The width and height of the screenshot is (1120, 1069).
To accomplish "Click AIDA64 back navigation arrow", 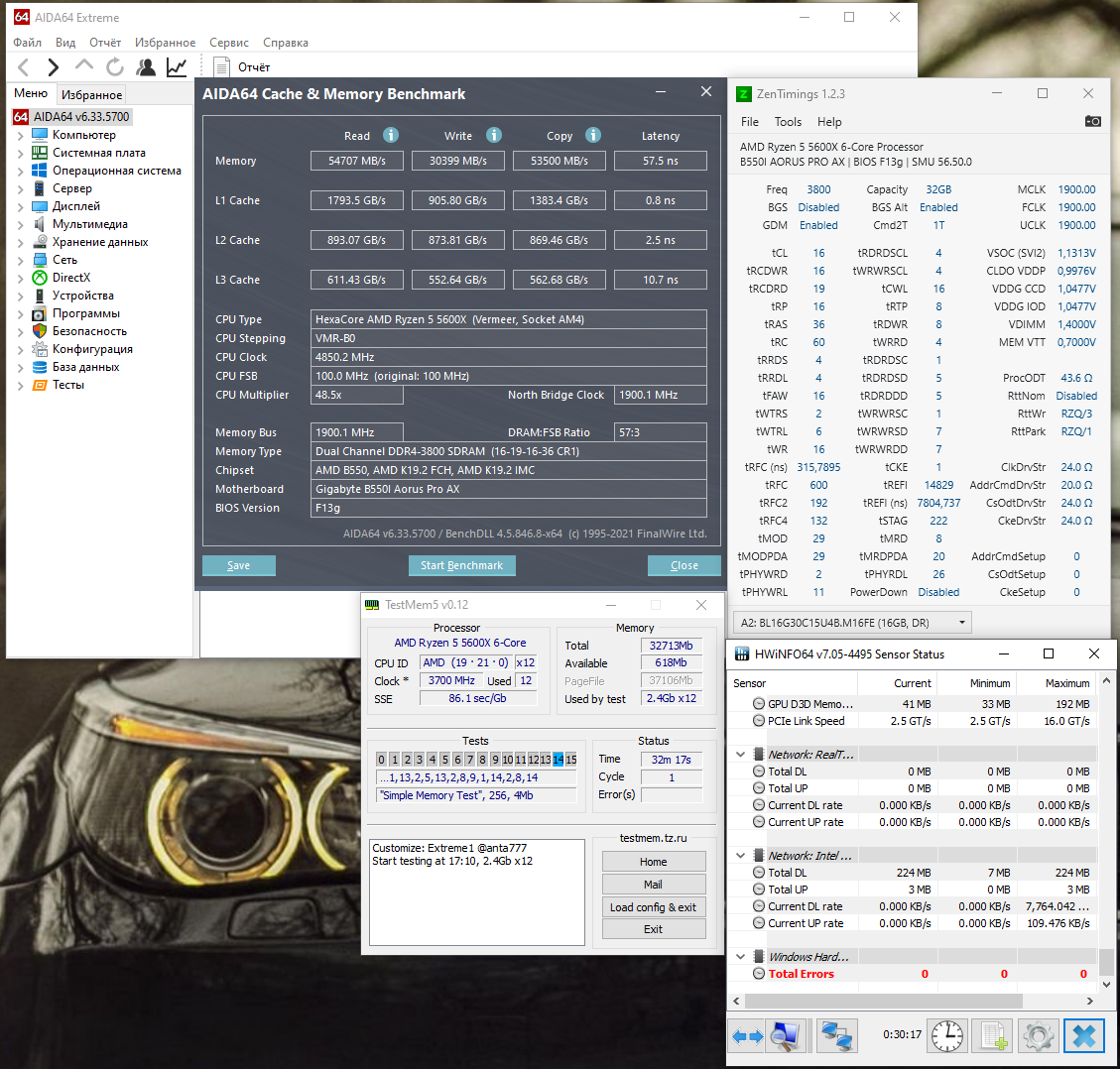I will [24, 67].
